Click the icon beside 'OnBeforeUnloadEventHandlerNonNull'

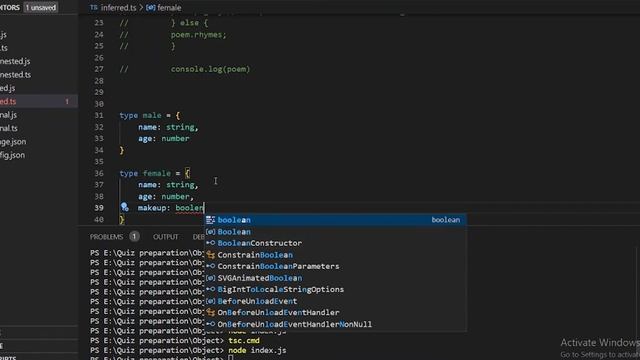click(x=211, y=324)
